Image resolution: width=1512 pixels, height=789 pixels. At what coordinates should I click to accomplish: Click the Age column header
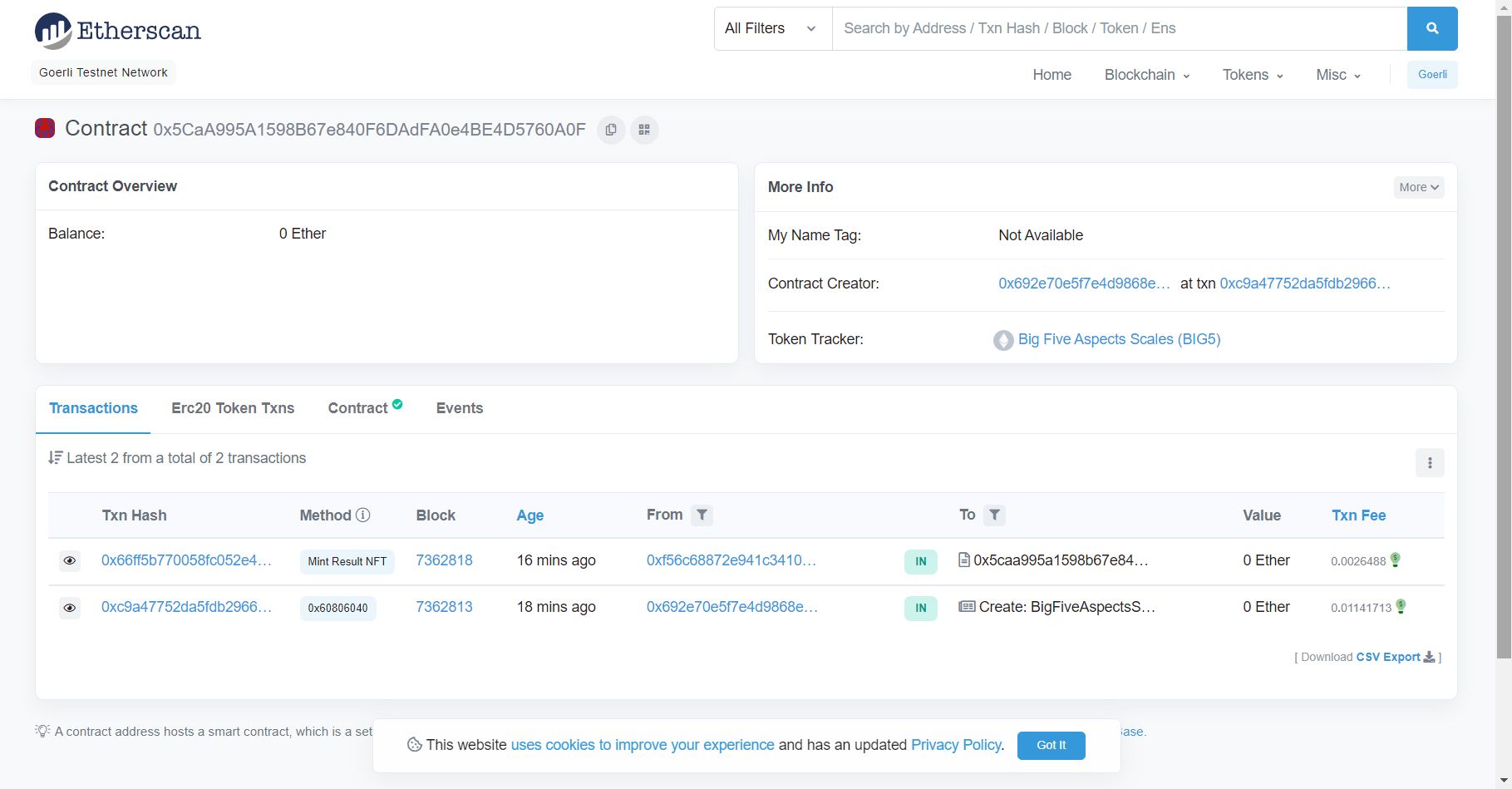click(x=529, y=515)
